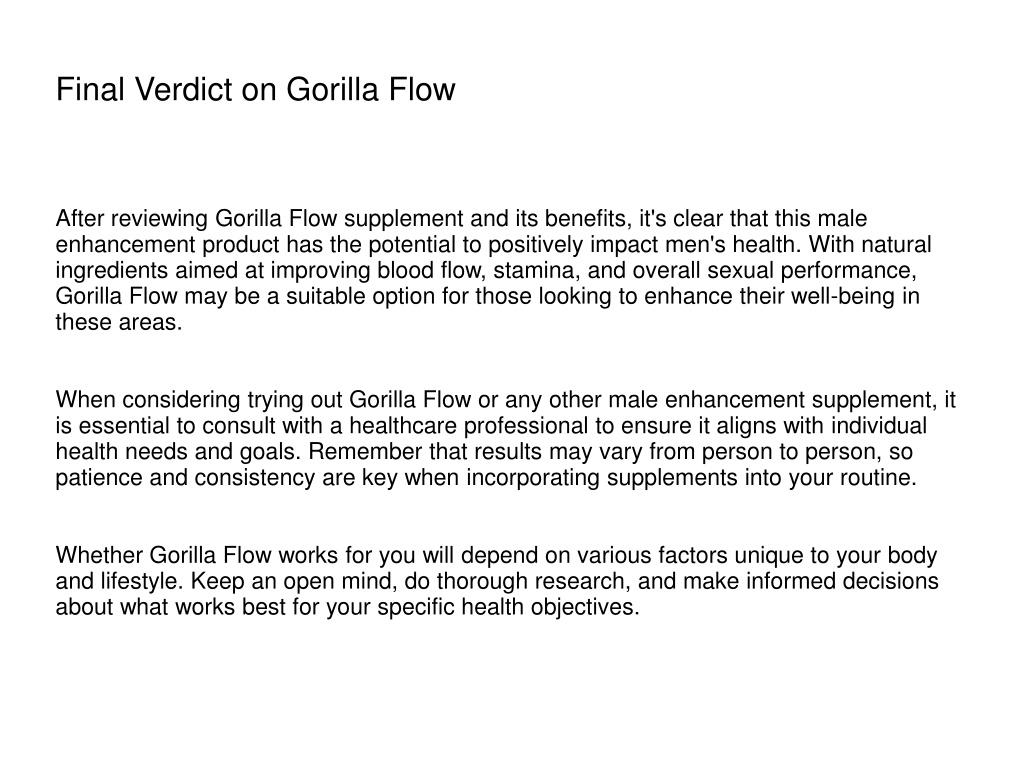Click the first paragraph starting 'After reviewing'

click(493, 270)
